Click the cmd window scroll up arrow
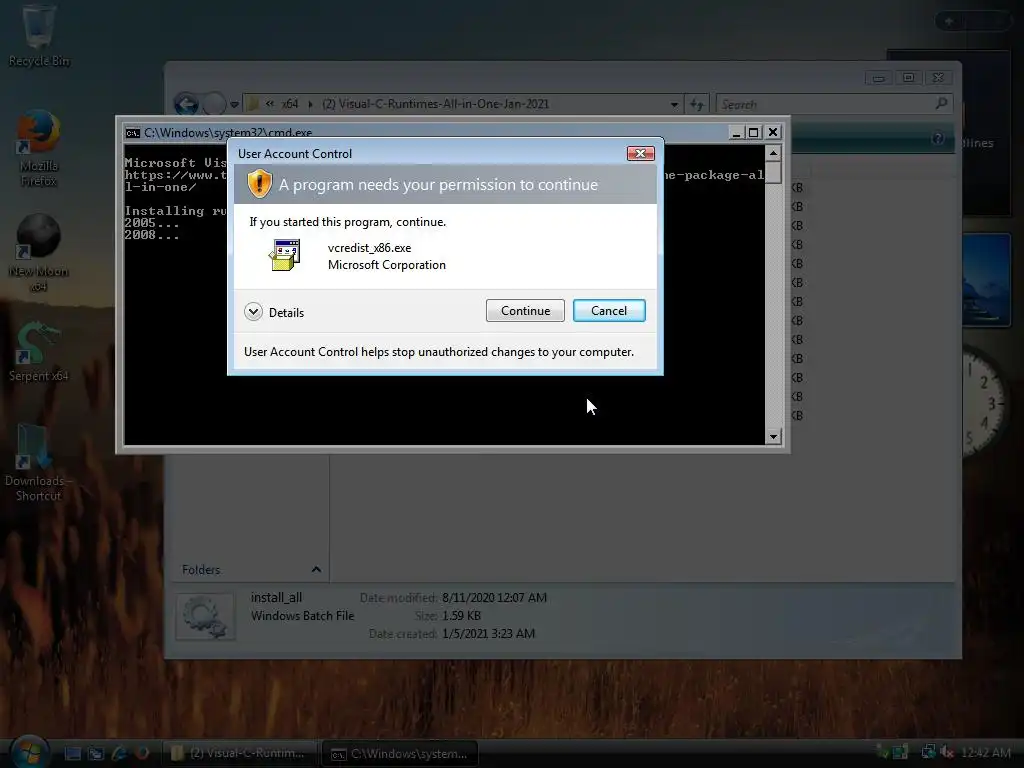 (773, 153)
